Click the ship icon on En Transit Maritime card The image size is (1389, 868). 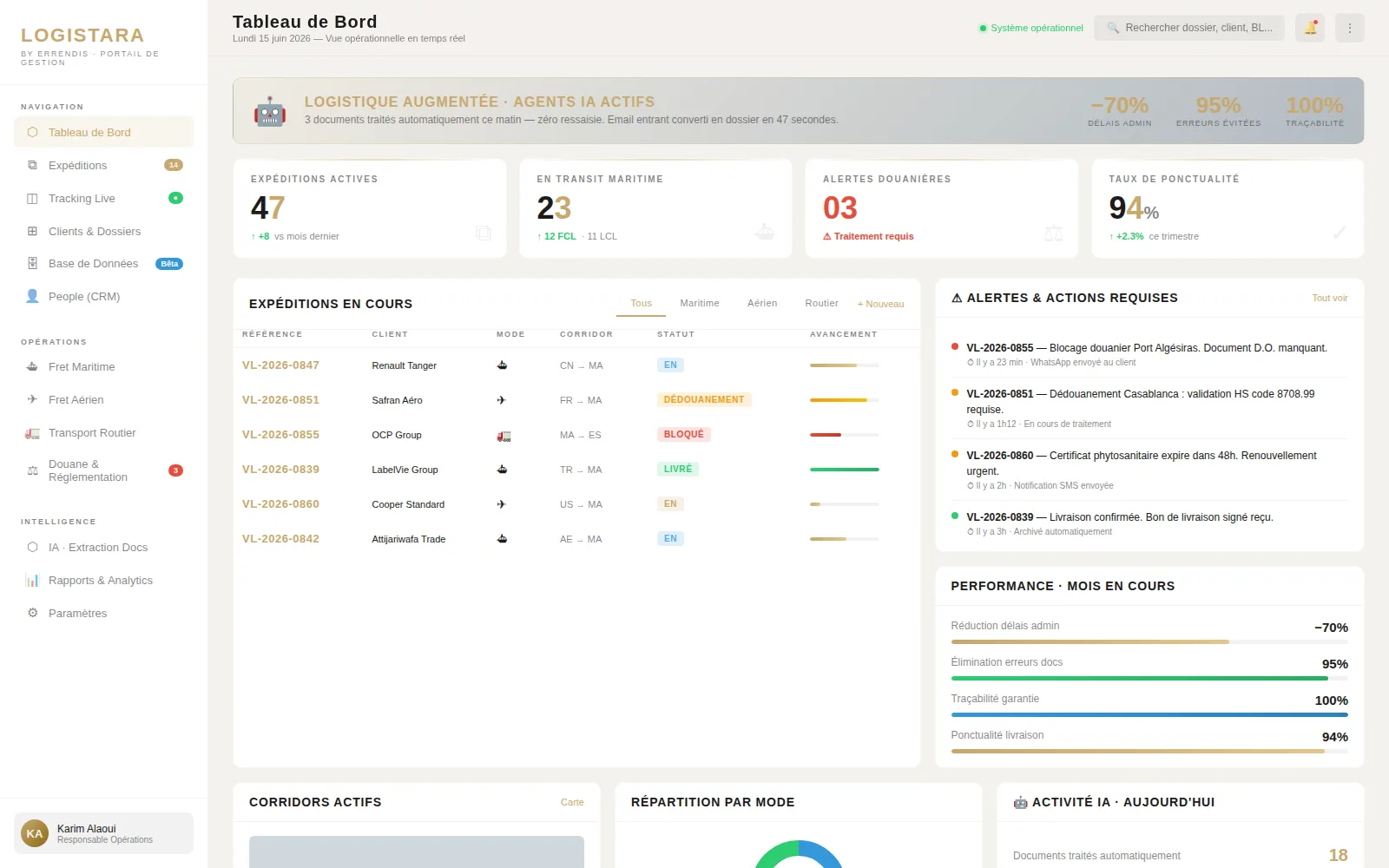point(765,232)
